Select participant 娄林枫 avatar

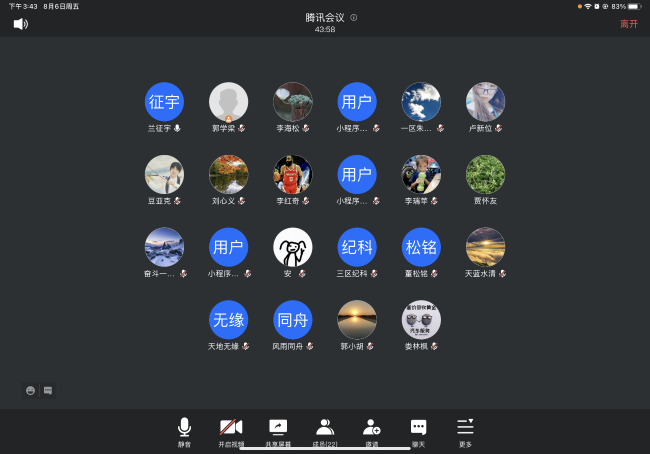point(421,320)
